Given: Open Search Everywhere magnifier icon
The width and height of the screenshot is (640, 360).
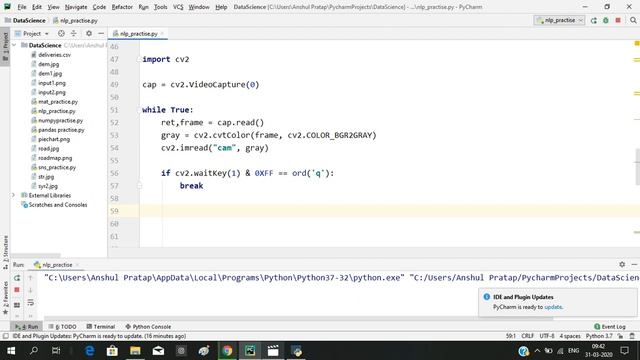Looking at the screenshot, I should [x=633, y=20].
